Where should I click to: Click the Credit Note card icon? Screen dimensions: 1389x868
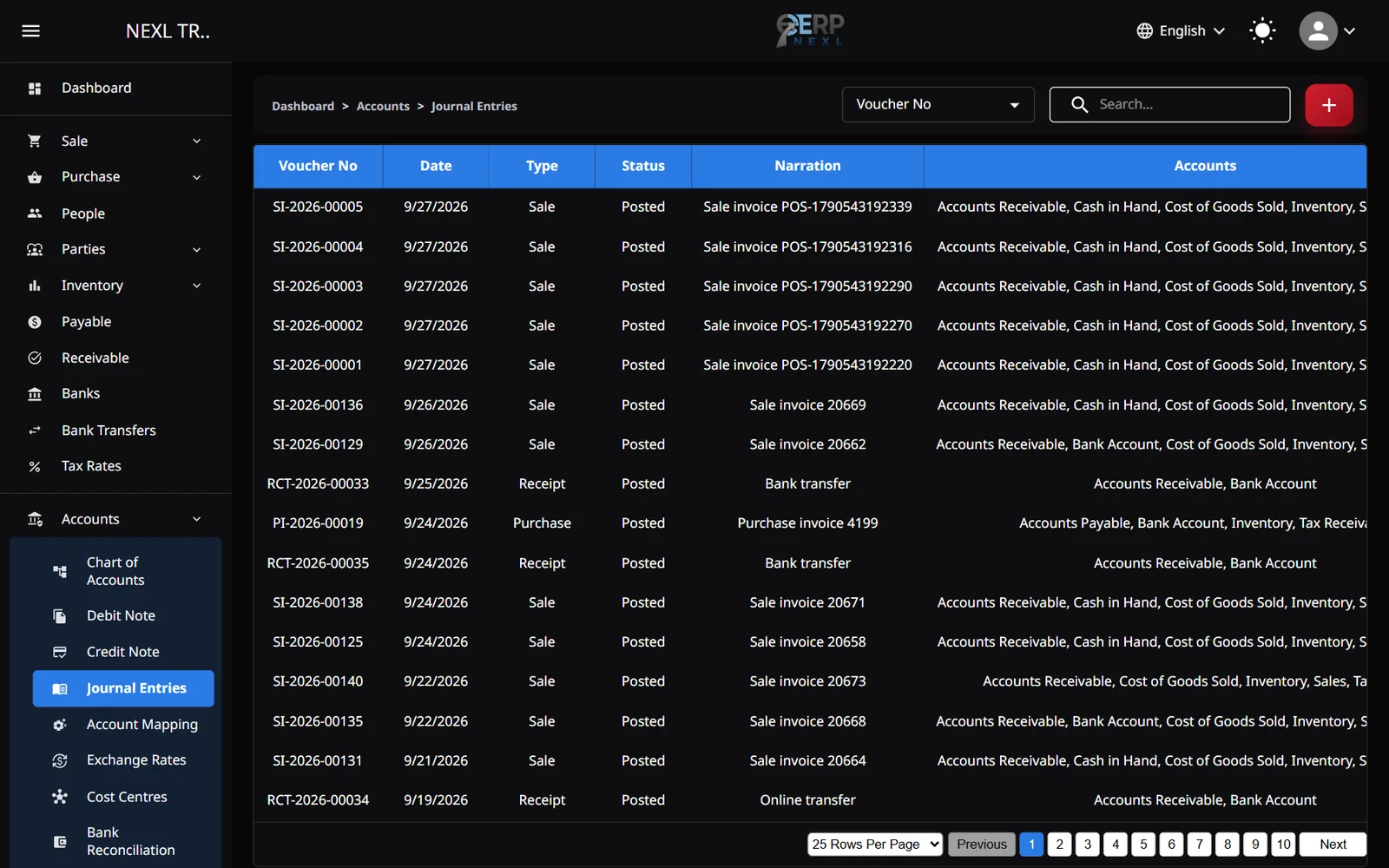(60, 652)
